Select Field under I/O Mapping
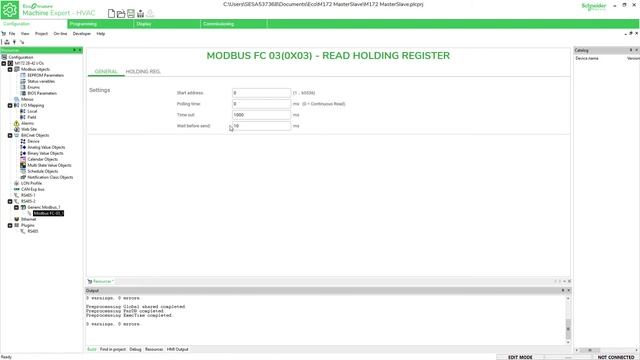This screenshot has height=360, width=640. click(31, 117)
